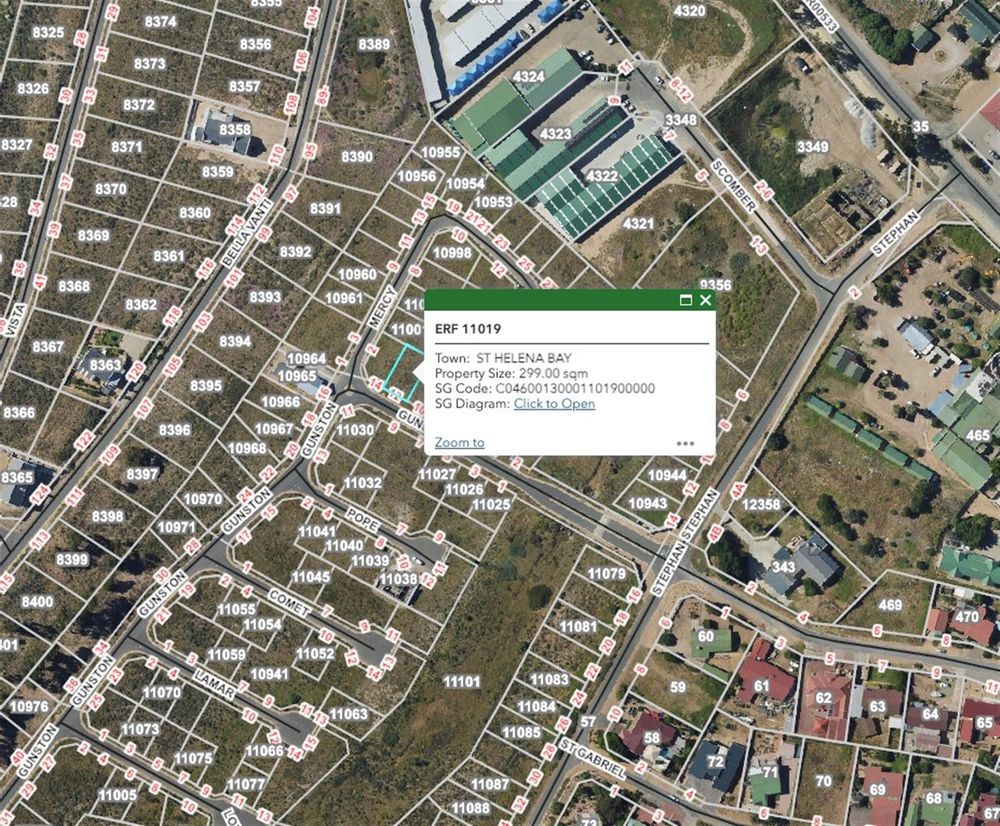
Task: Click parcel 4320 at the top
Action: [x=689, y=11]
